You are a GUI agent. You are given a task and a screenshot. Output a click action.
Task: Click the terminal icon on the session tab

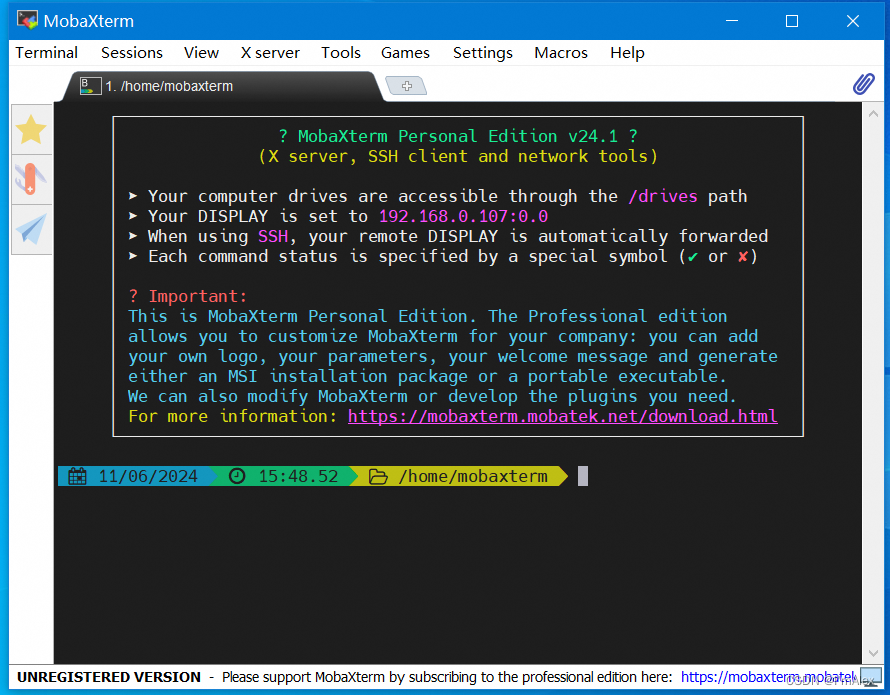(x=90, y=86)
